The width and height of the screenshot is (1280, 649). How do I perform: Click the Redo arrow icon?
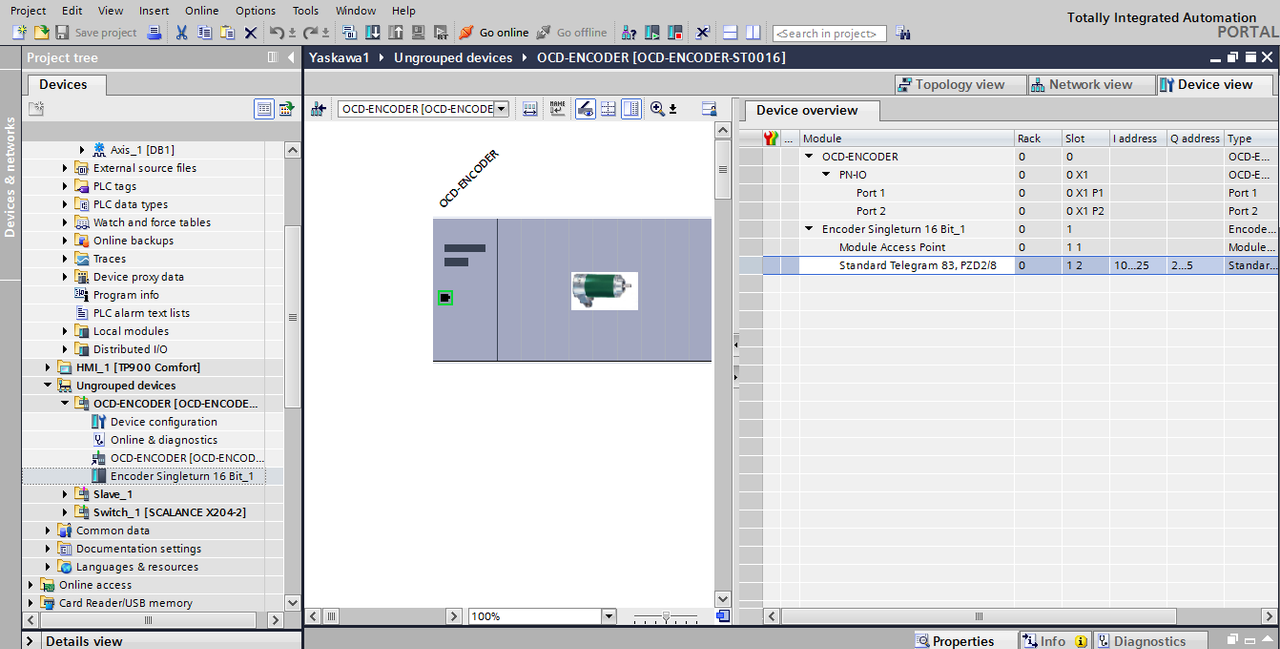(310, 33)
